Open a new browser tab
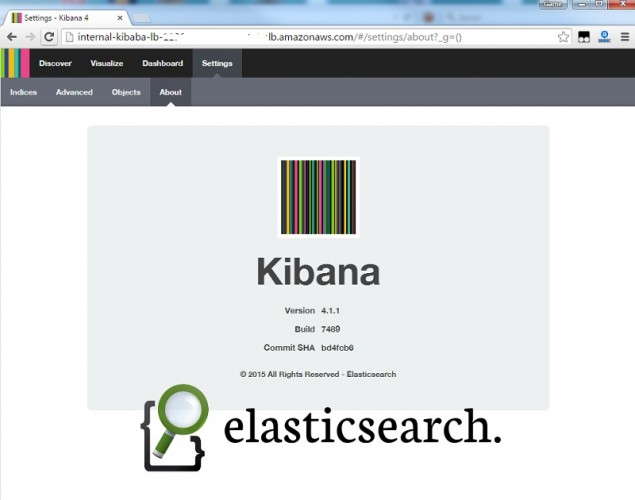This screenshot has width=635, height=500. click(x=141, y=18)
